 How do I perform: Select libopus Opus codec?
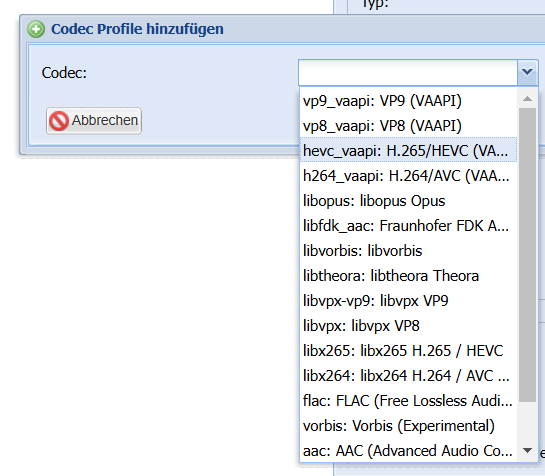pyautogui.click(x=408, y=201)
